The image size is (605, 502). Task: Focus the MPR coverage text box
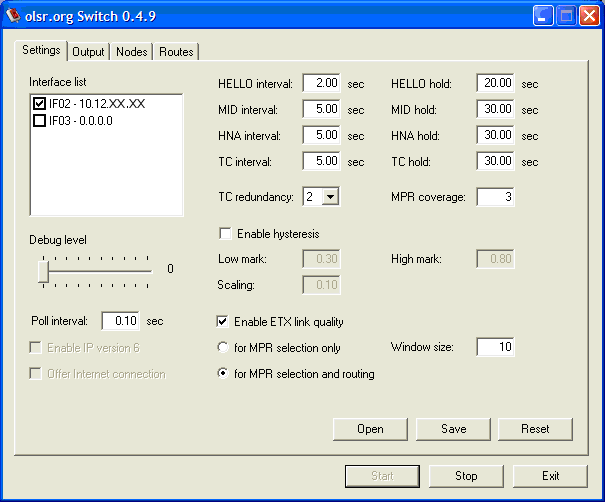[x=495, y=197]
